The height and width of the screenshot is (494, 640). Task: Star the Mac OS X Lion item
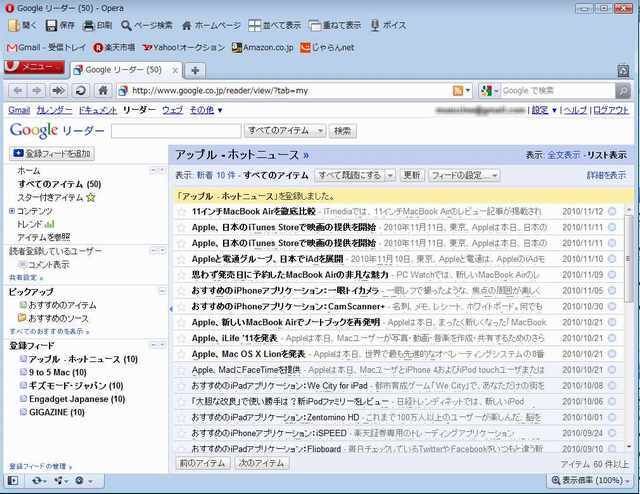point(181,354)
